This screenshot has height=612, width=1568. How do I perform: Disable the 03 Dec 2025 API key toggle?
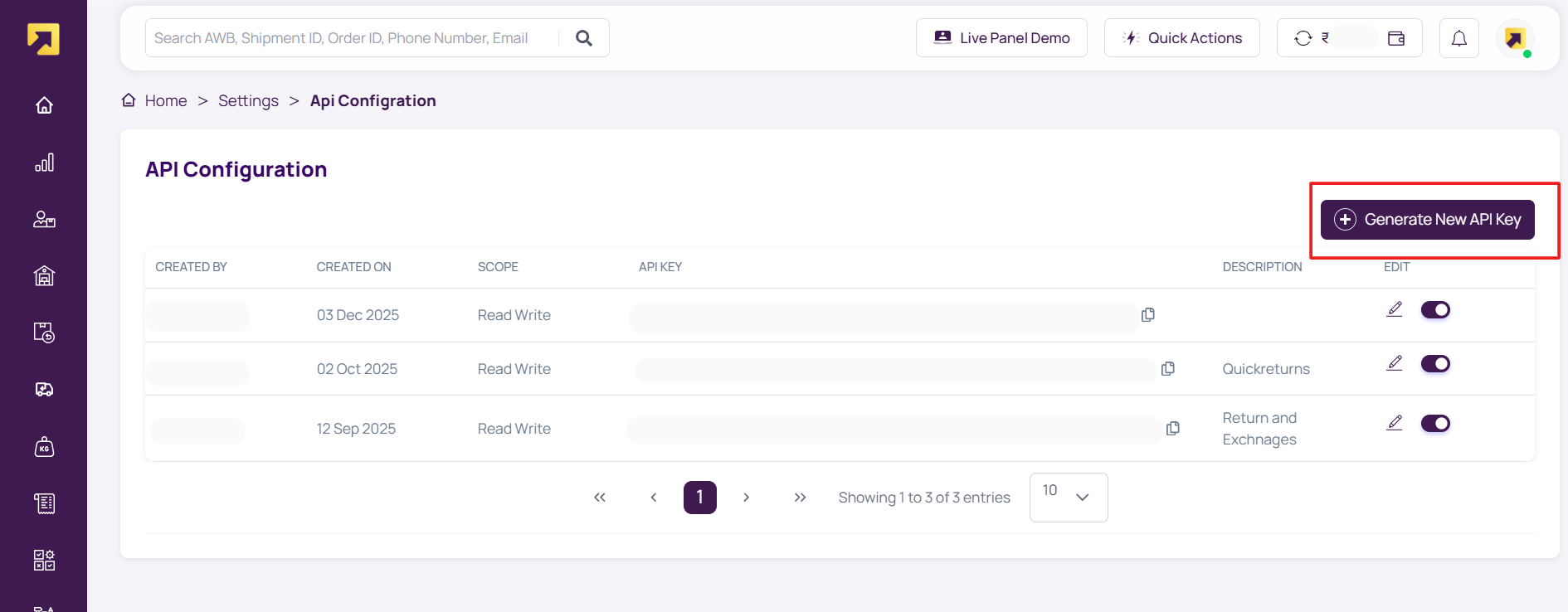pos(1435,310)
